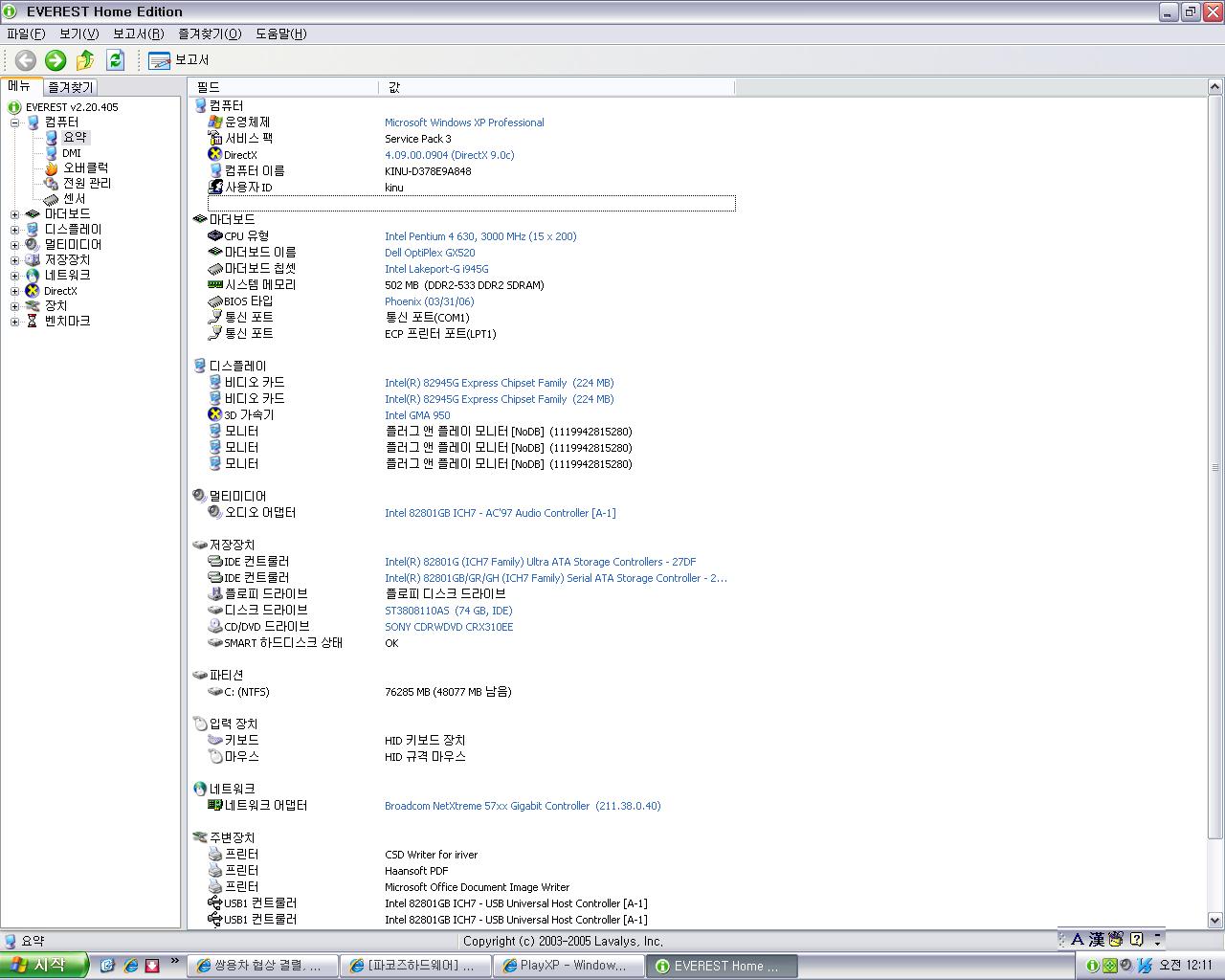Click the 오디오 어댑터 speaker icon
The width and height of the screenshot is (1225, 980).
point(215,513)
